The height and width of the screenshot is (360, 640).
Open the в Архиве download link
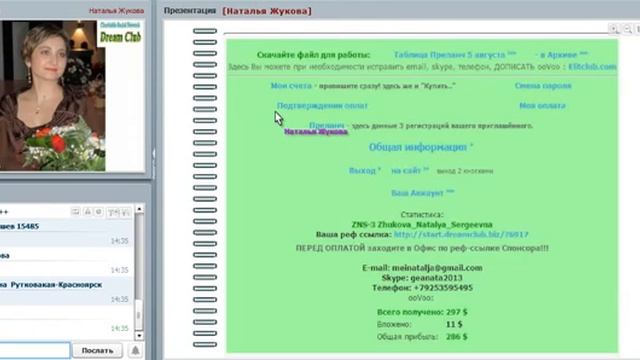tap(561, 54)
